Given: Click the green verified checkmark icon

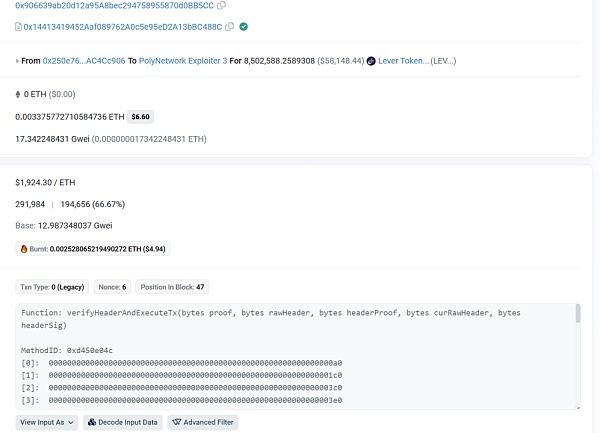Looking at the screenshot, I should [243, 27].
